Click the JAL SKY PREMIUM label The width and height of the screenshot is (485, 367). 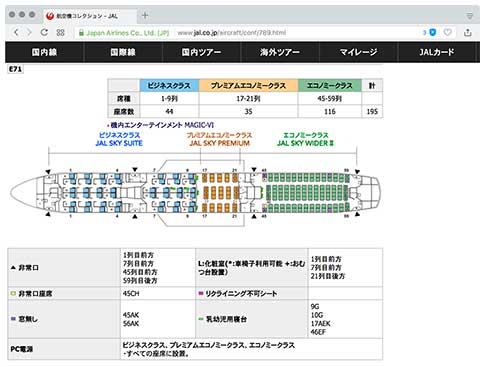(219, 143)
